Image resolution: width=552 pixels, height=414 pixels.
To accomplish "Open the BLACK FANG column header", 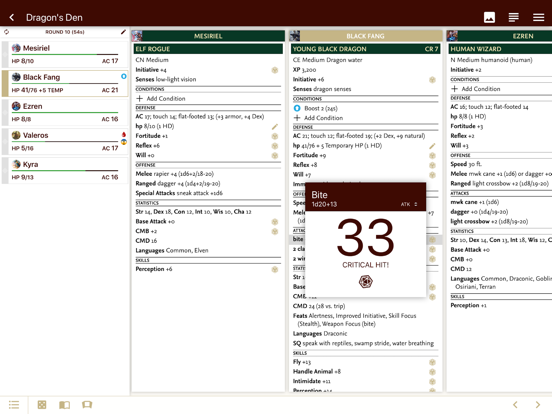I will 365,36.
